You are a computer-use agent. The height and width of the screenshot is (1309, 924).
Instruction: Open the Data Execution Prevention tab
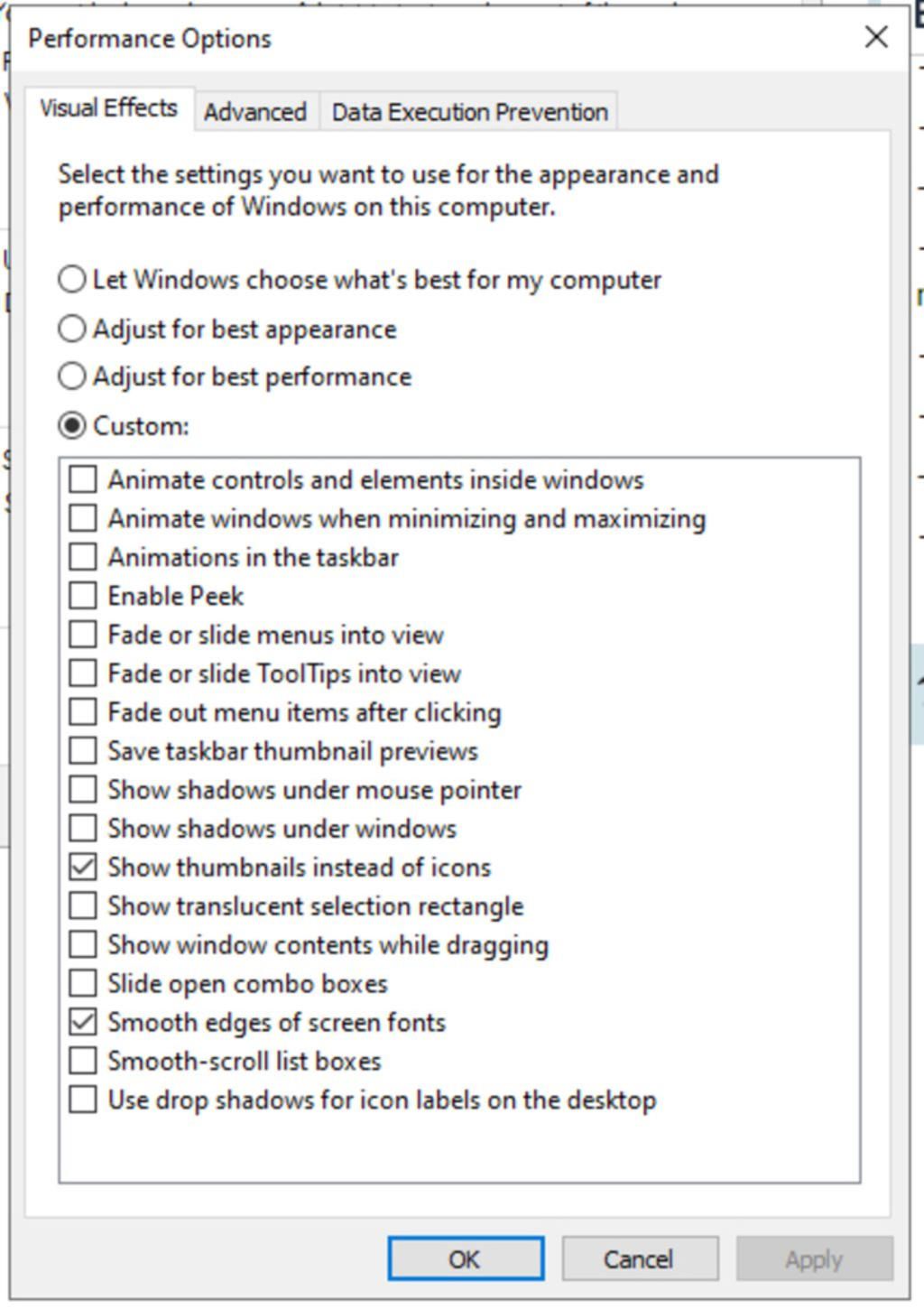(469, 112)
